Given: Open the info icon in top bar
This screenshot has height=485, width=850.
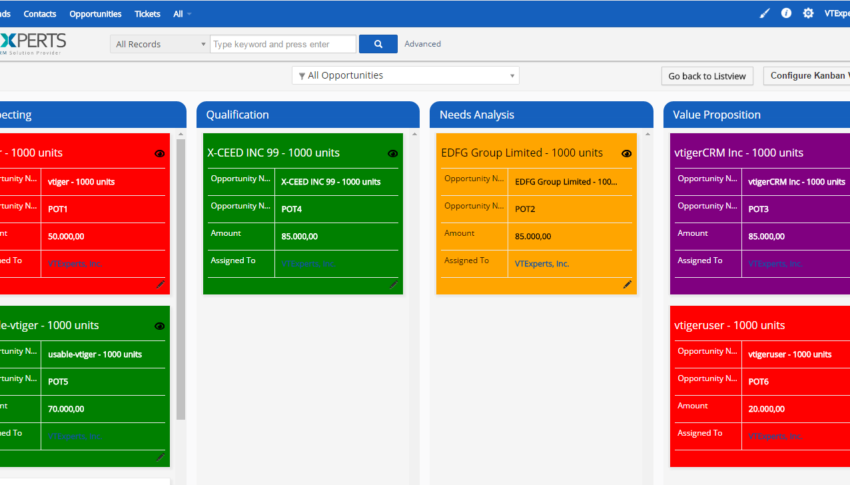Looking at the screenshot, I should pos(786,14).
